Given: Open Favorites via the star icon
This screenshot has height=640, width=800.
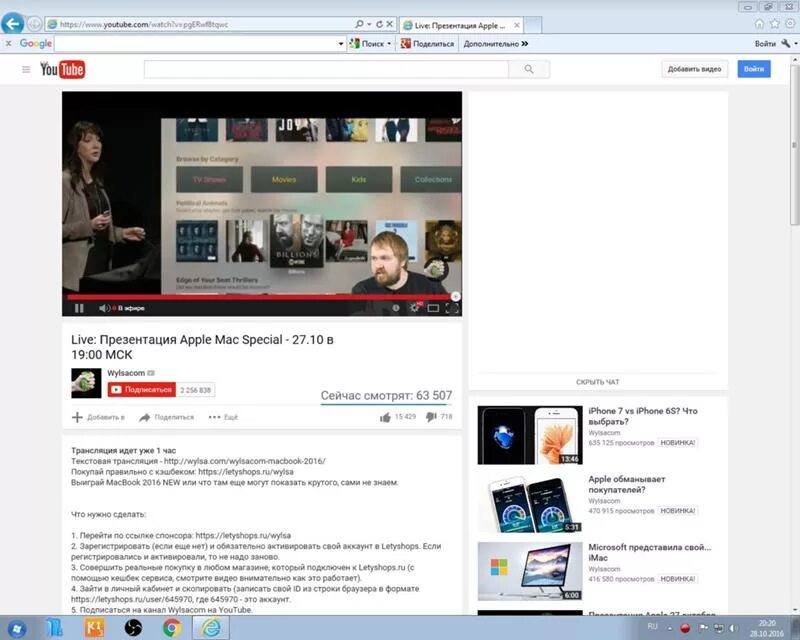Looking at the screenshot, I should pyautogui.click(x=774, y=23).
